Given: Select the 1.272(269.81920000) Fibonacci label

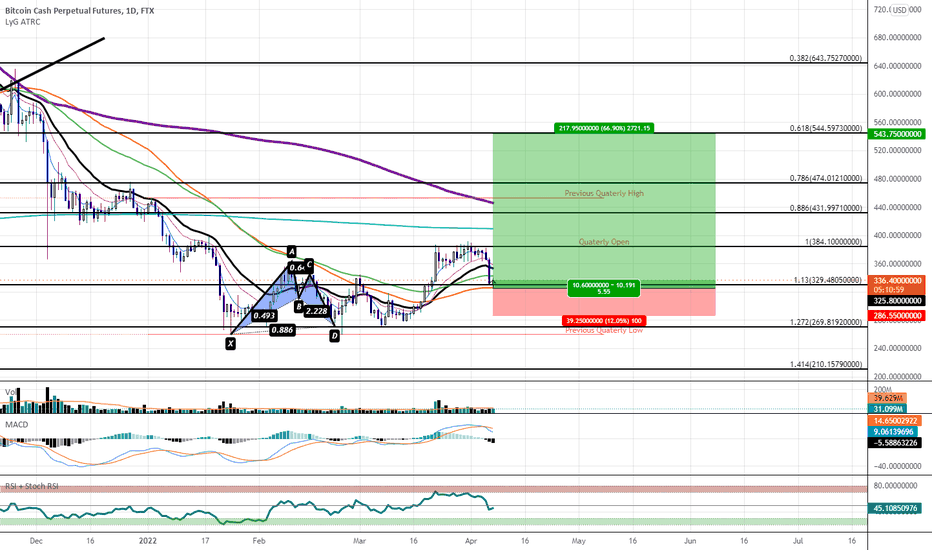Looking at the screenshot, I should pos(826,322).
